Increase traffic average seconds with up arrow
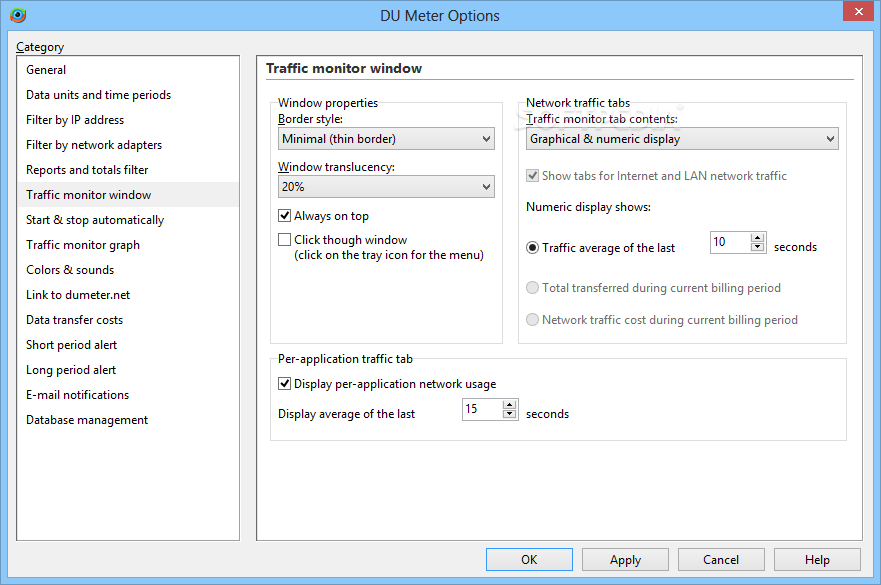Image resolution: width=881 pixels, height=585 pixels. 757,238
